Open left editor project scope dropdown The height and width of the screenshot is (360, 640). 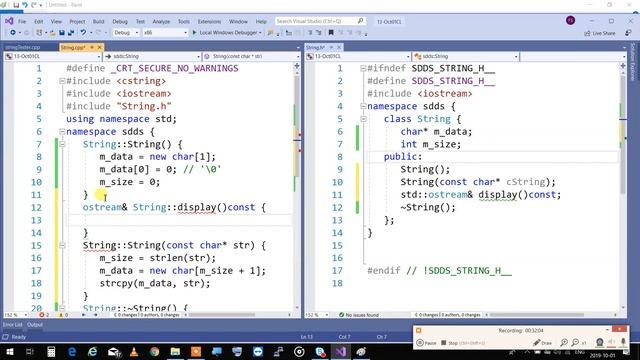pos(53,56)
